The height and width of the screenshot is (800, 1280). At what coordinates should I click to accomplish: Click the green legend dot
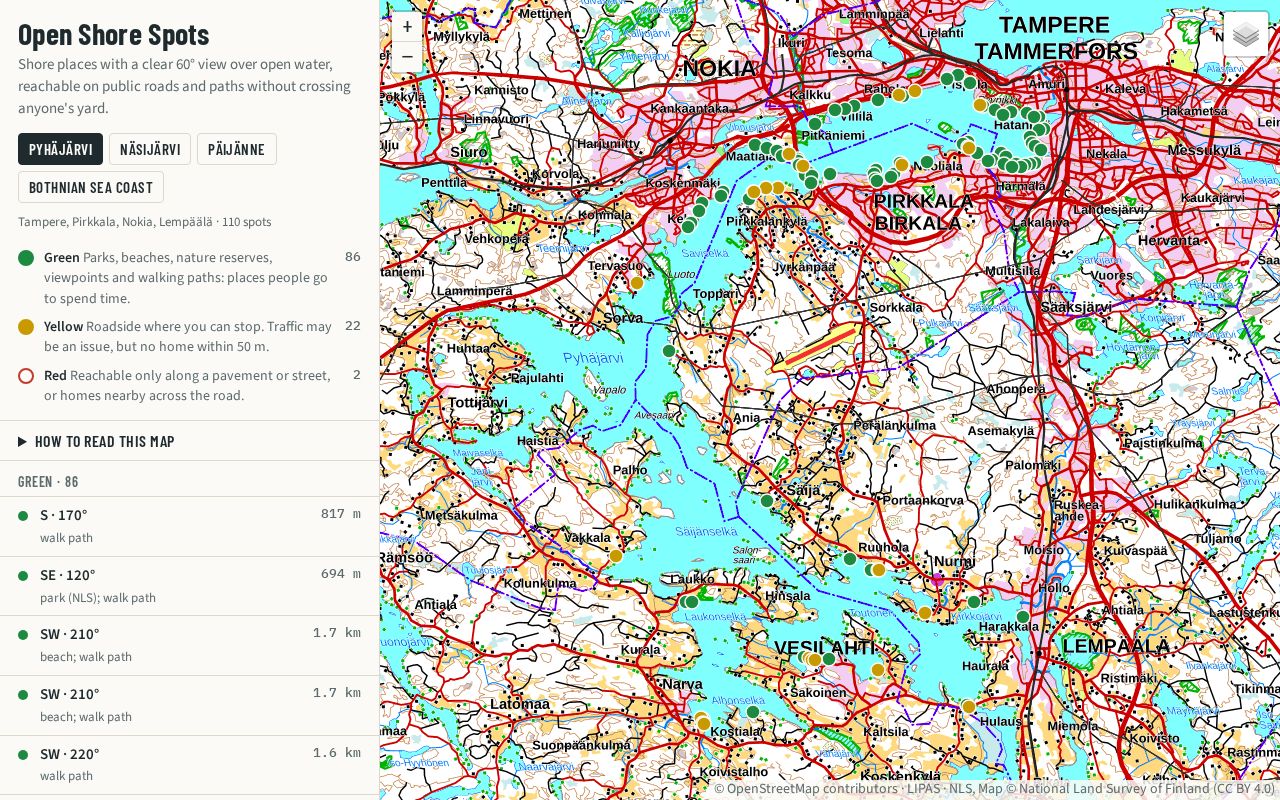[x=26, y=258]
